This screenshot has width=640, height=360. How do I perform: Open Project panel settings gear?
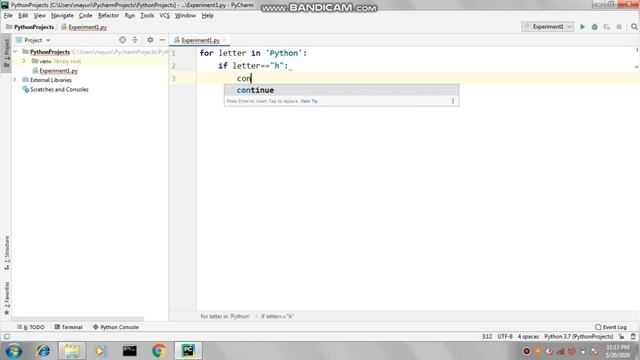click(x=150, y=40)
